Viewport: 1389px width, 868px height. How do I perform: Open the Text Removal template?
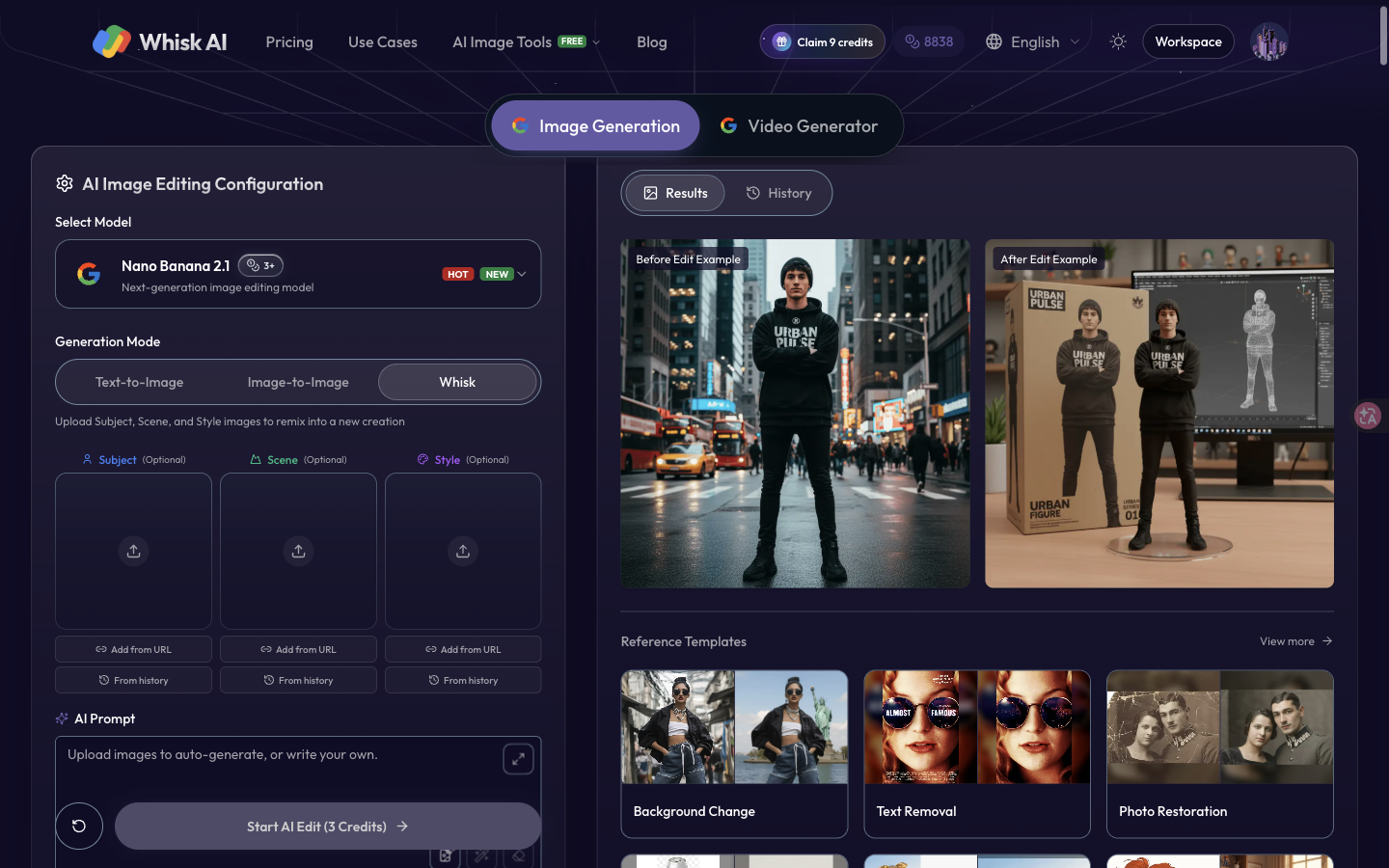click(x=977, y=754)
